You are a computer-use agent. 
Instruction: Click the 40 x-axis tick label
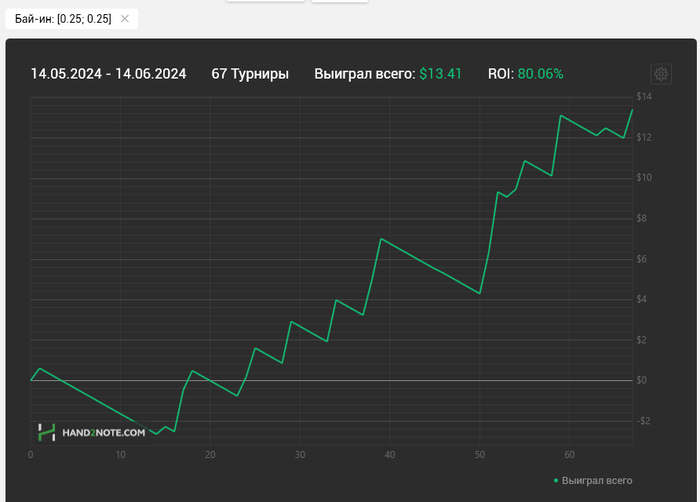point(390,455)
